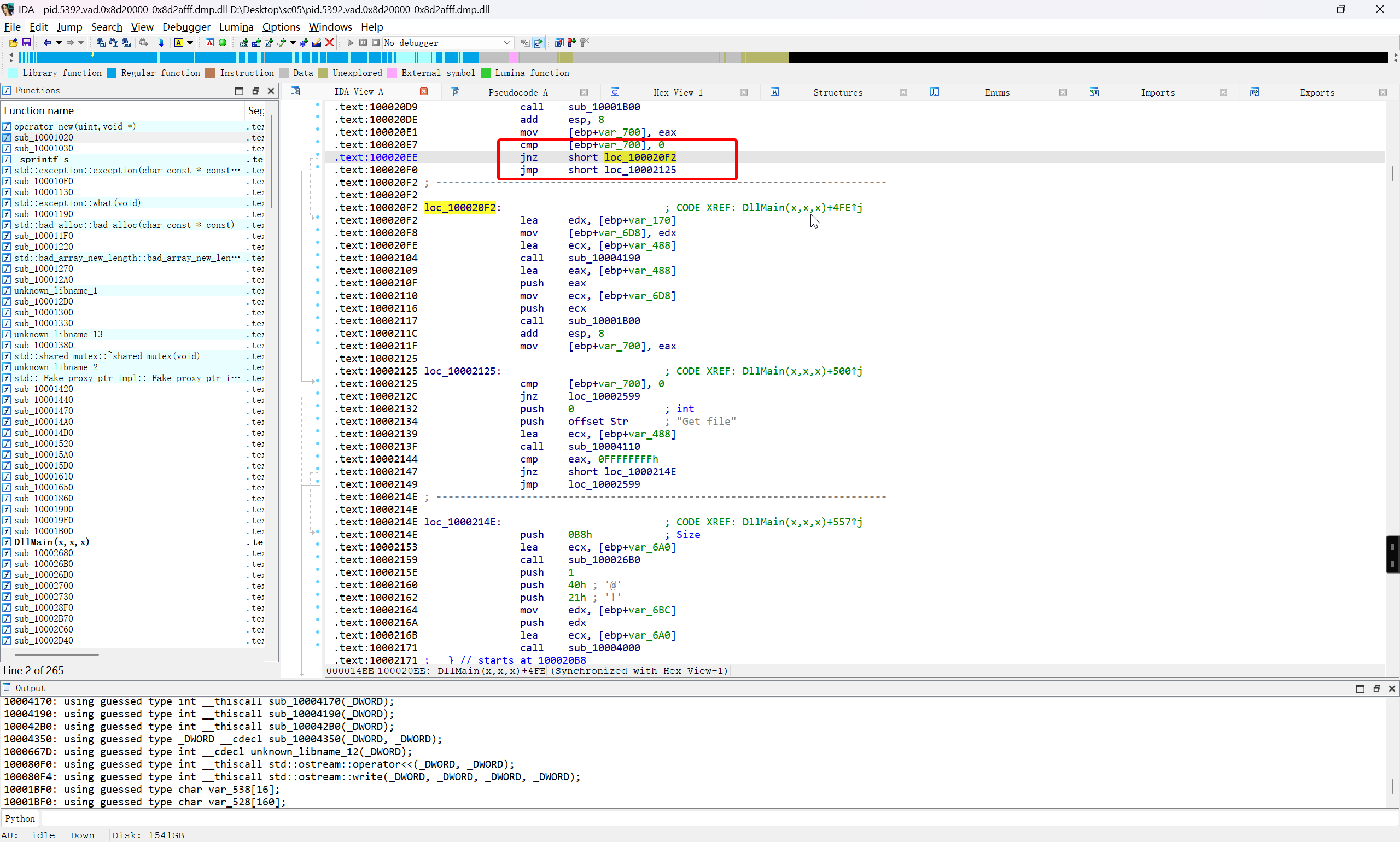Screen dimensions: 1400x842
Task: Jump forward with the gray right arrow
Action: point(70,43)
